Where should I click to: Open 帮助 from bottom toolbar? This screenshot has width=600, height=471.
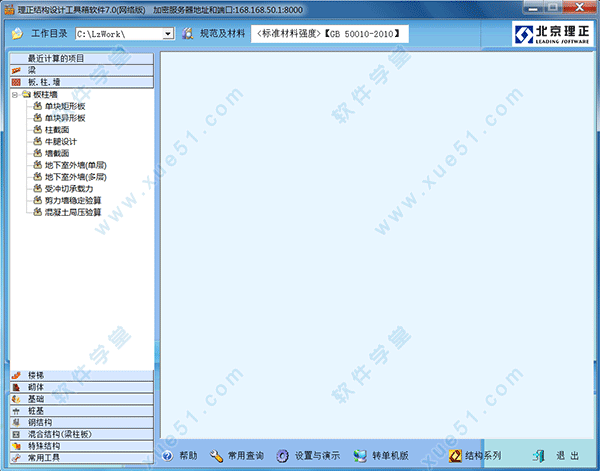188,456
